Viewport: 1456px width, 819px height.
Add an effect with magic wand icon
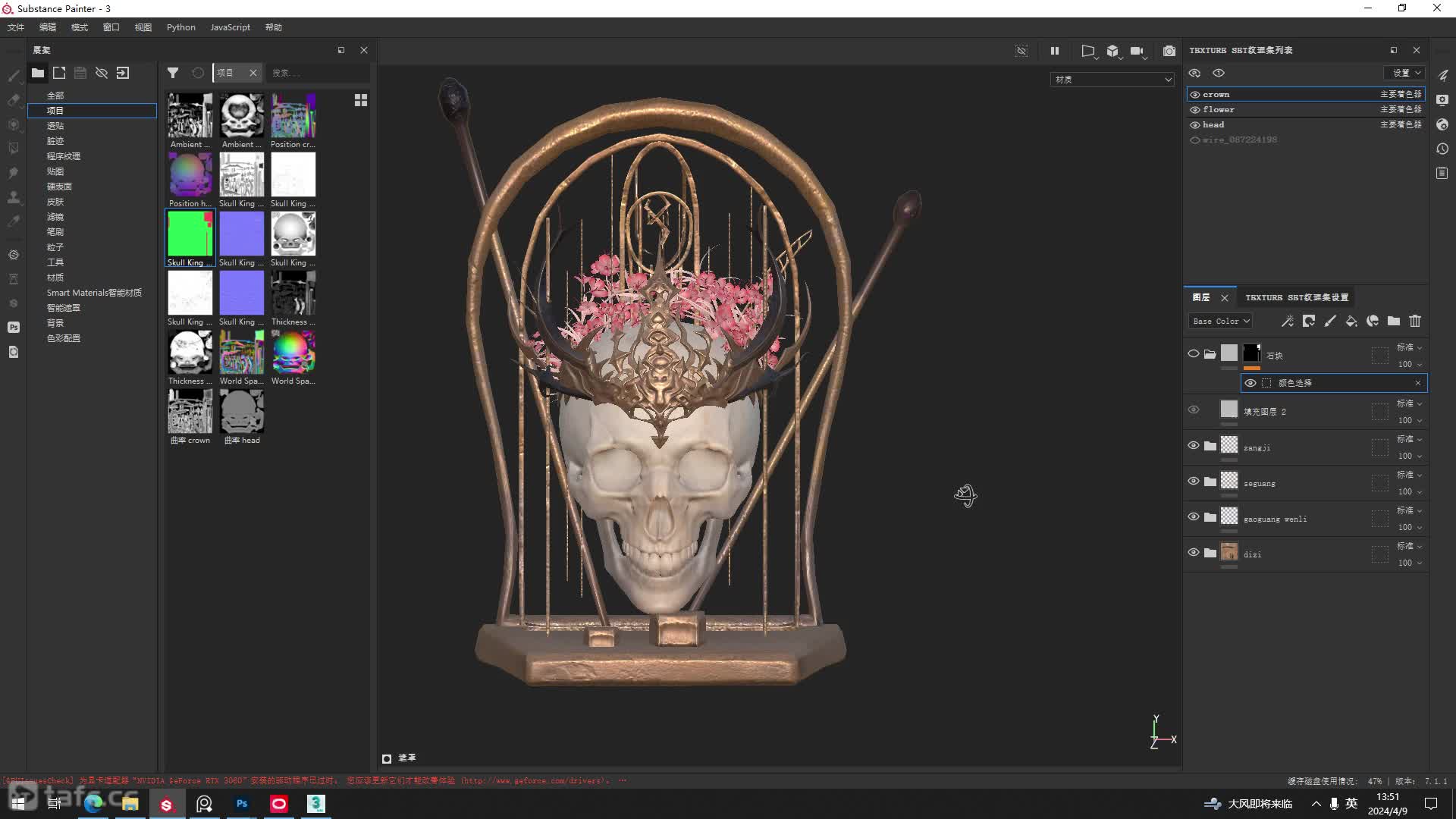click(x=1288, y=322)
